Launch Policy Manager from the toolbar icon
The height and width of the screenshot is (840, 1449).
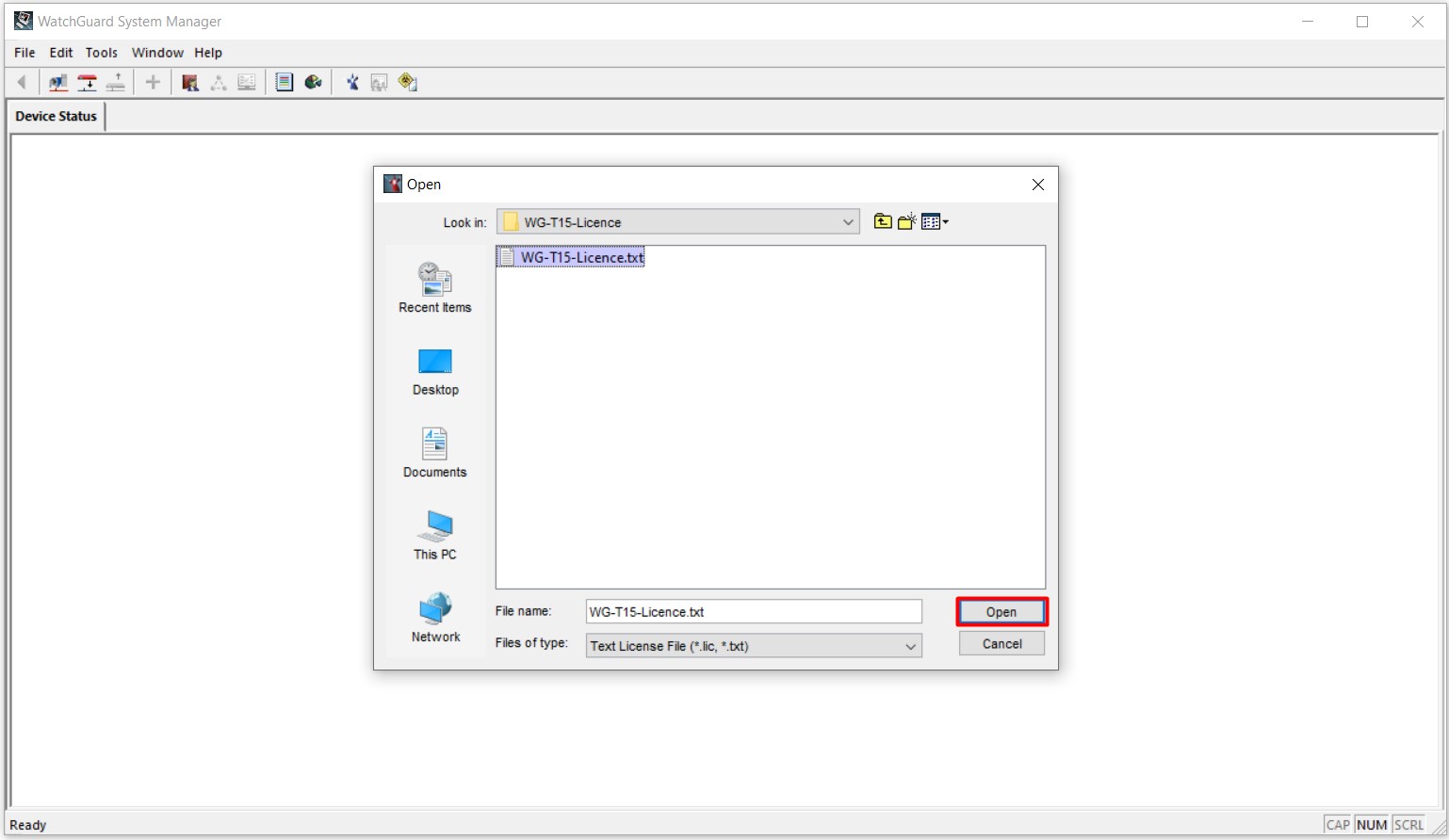190,82
